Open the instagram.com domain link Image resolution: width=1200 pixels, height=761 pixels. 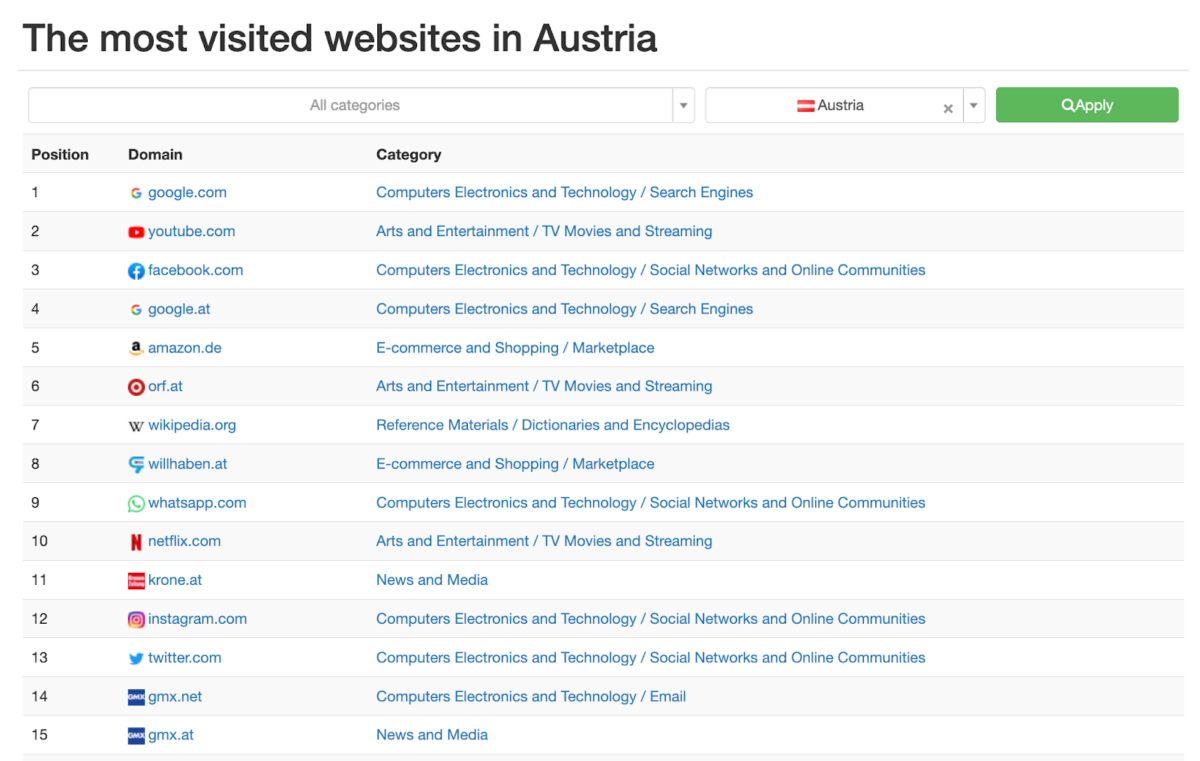(197, 619)
